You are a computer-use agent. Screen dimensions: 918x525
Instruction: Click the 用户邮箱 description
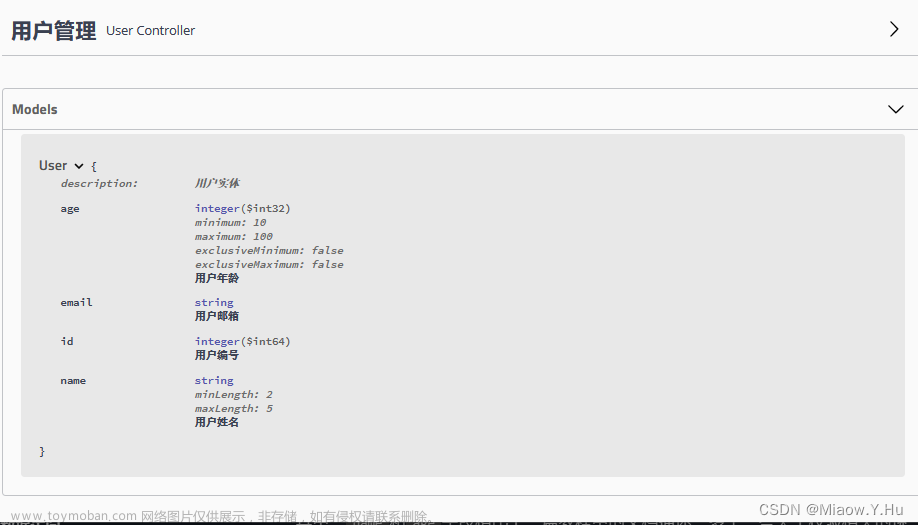coord(217,316)
